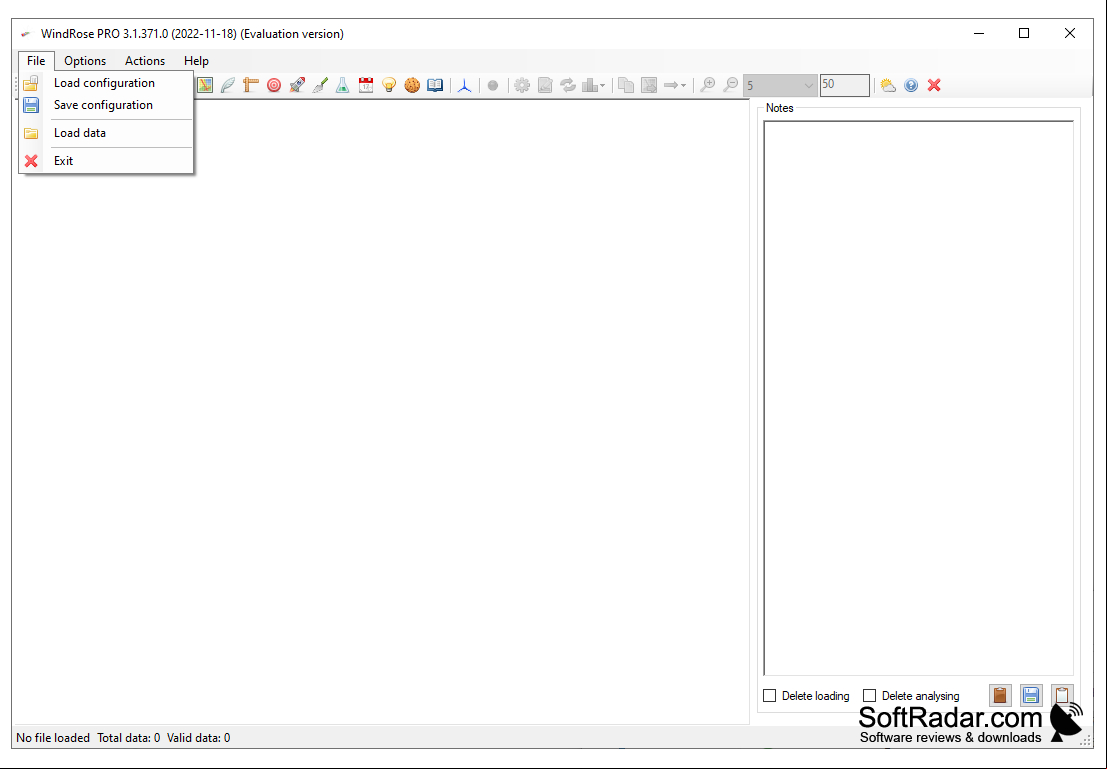The height and width of the screenshot is (769, 1107).
Task: Click the grey refresh arrows icon
Action: 568,85
